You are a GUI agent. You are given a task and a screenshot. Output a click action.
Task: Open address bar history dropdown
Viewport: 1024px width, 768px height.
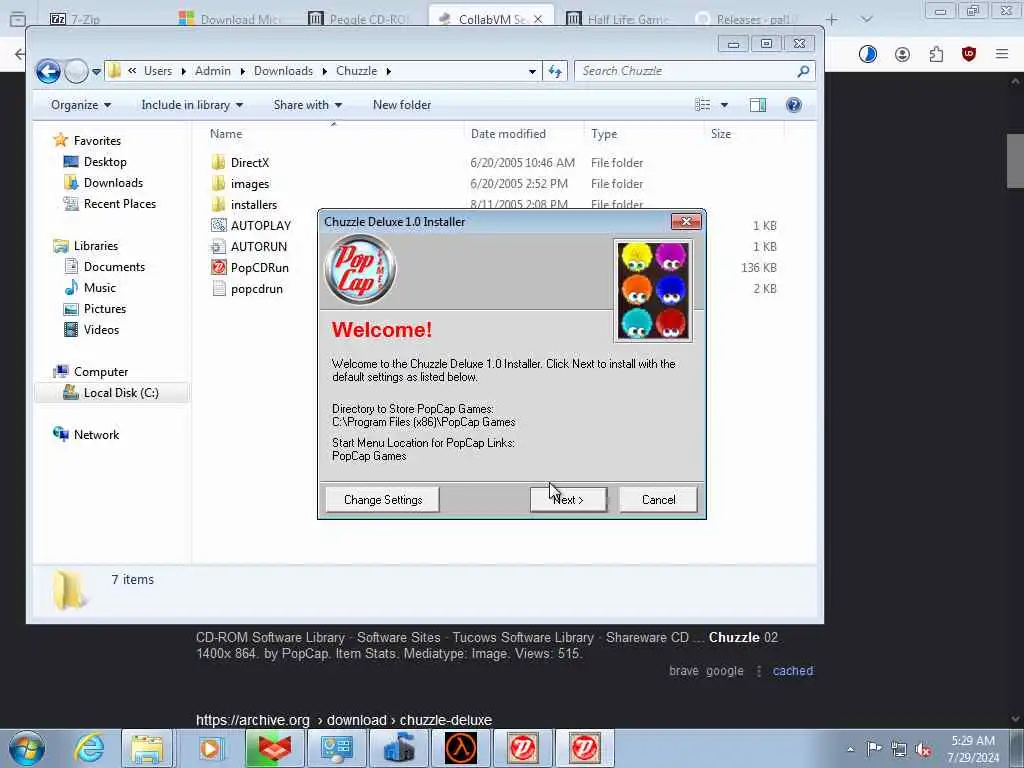pos(532,71)
